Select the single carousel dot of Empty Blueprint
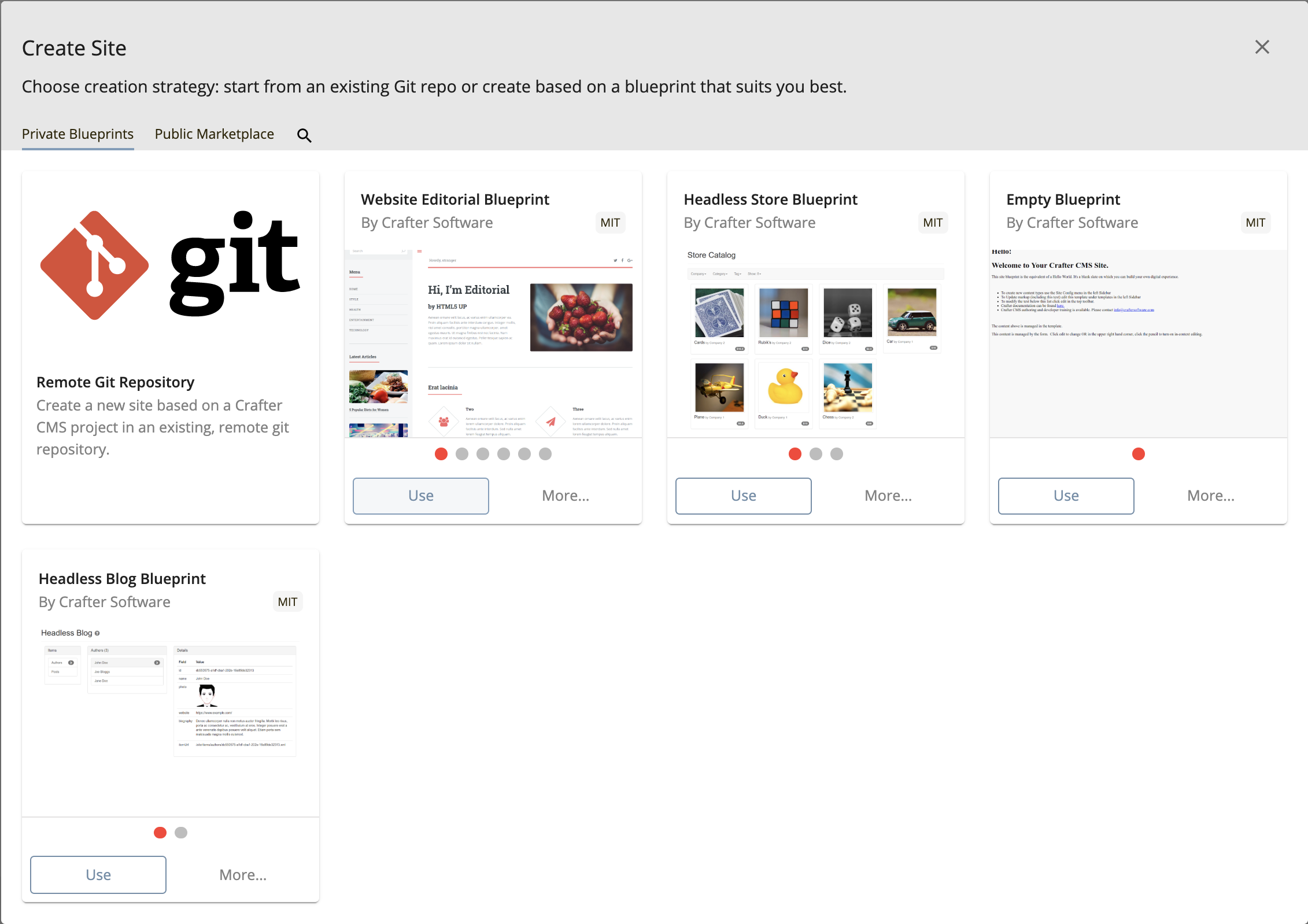The height and width of the screenshot is (924, 1308). pos(1139,454)
